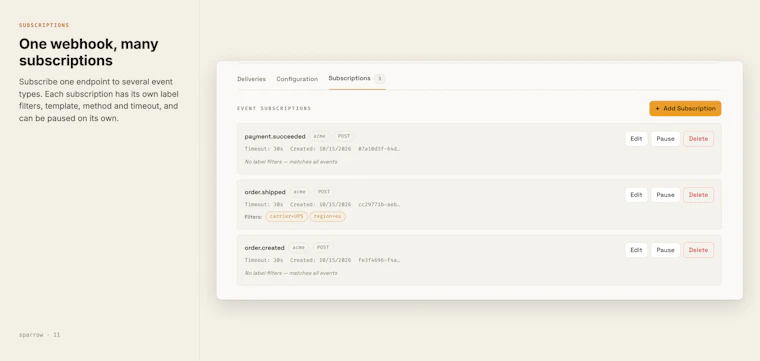Pause the order.created subscription
Viewport: 760px width, 361px height.
(665, 250)
